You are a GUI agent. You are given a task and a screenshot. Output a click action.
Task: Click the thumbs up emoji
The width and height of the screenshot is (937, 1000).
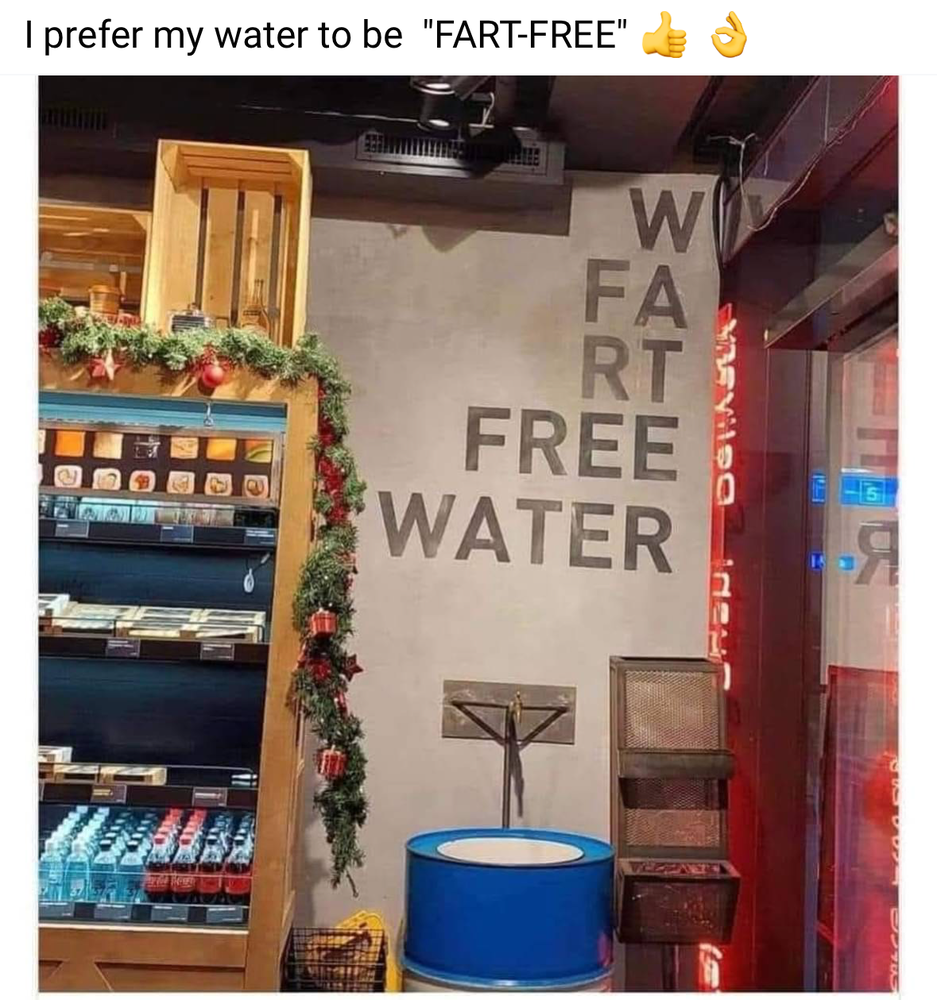[x=664, y=35]
